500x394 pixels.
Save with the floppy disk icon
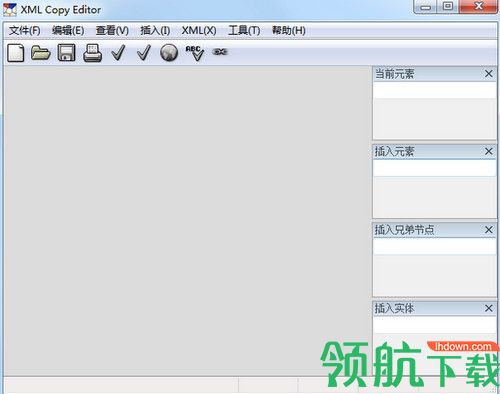pyautogui.click(x=66, y=53)
